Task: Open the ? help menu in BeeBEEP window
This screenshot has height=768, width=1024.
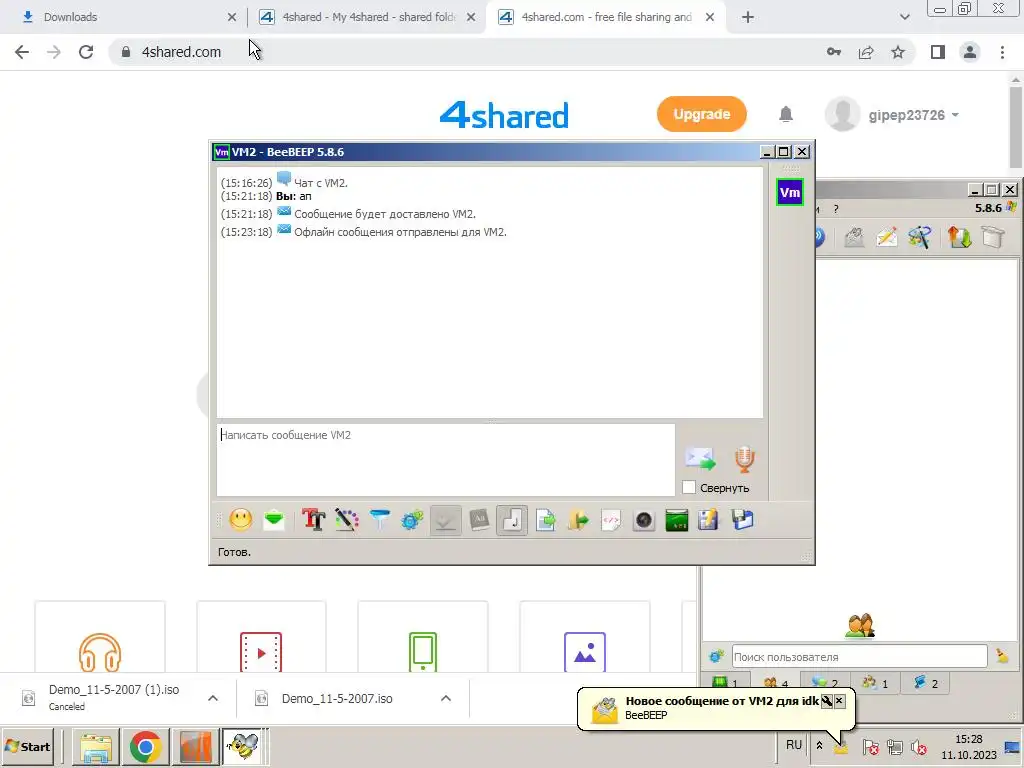Action: click(x=836, y=209)
